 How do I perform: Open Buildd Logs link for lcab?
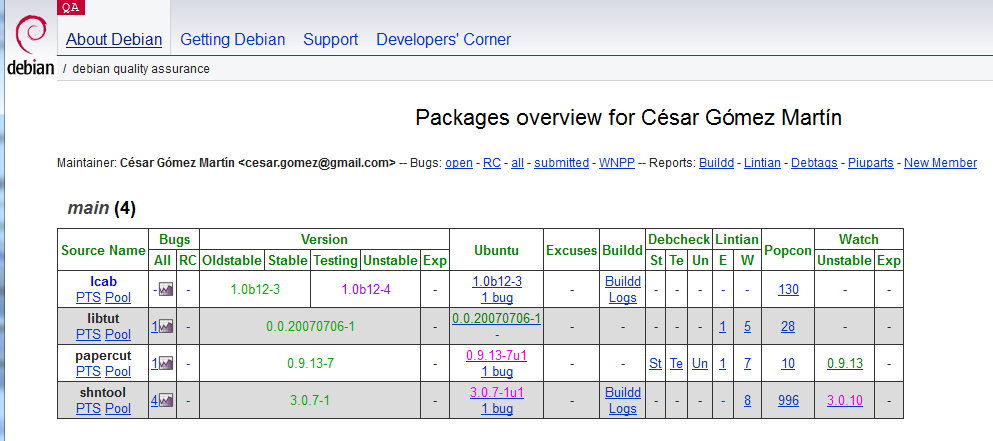(x=623, y=289)
